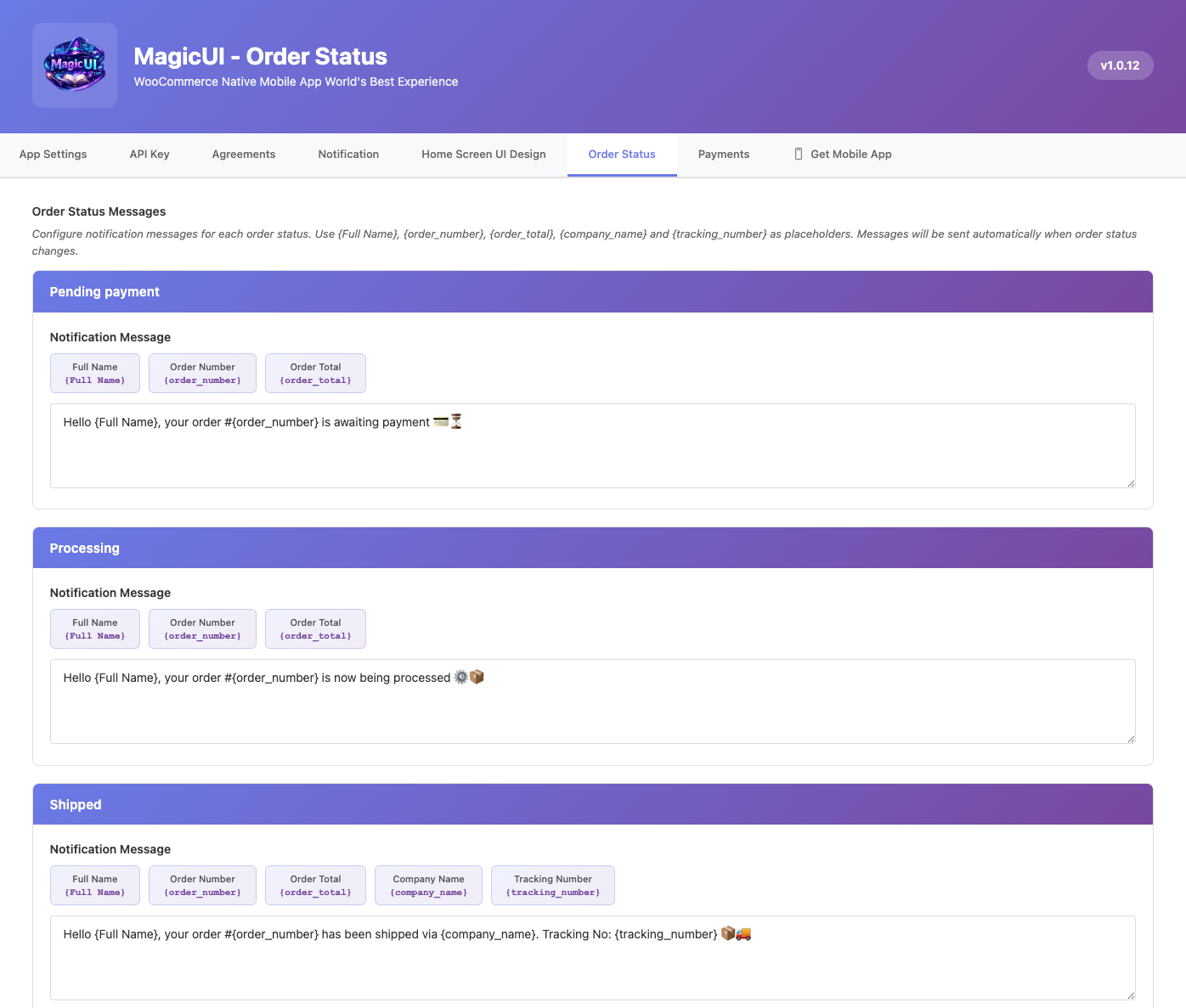Click the MagicUI logo icon
The height and width of the screenshot is (1008, 1186).
(75, 65)
